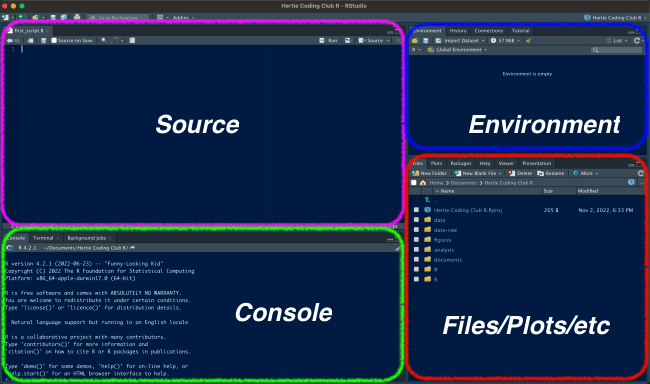650x384 pixels.
Task: Close the first_script.R tab
Action: point(47,31)
